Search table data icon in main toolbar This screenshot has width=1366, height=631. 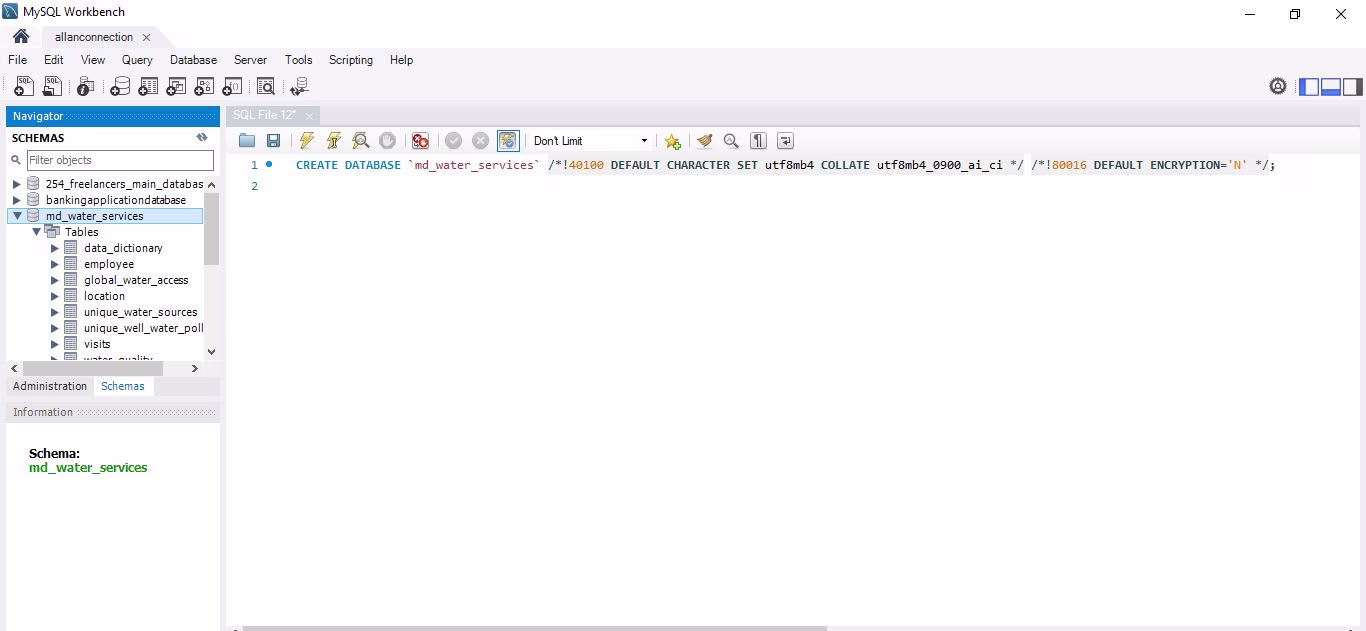pos(265,87)
